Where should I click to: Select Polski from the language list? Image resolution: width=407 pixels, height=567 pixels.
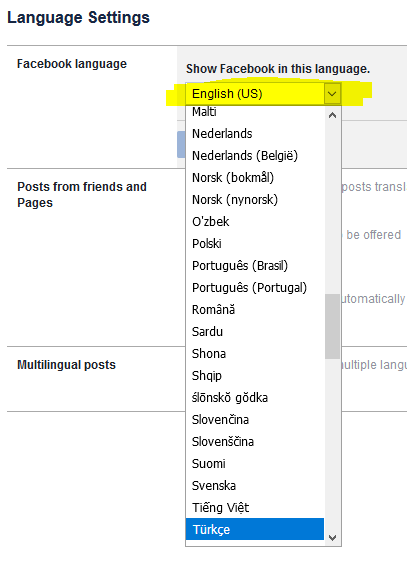(255, 244)
